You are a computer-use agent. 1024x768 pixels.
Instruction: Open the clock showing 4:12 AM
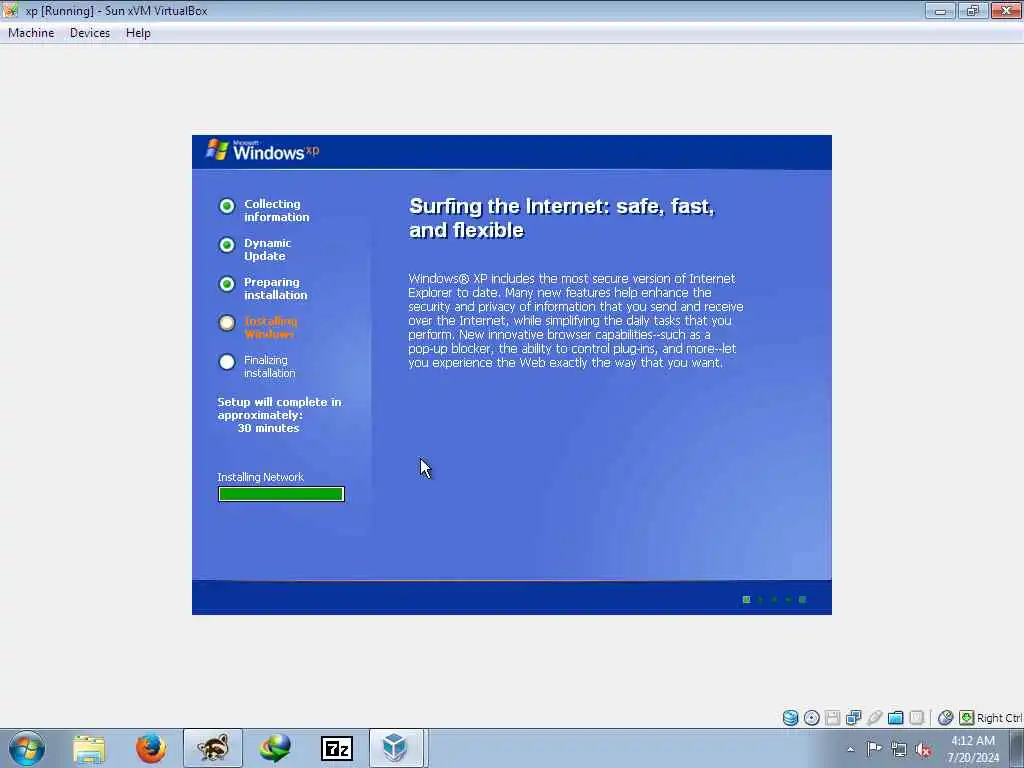coord(973,749)
